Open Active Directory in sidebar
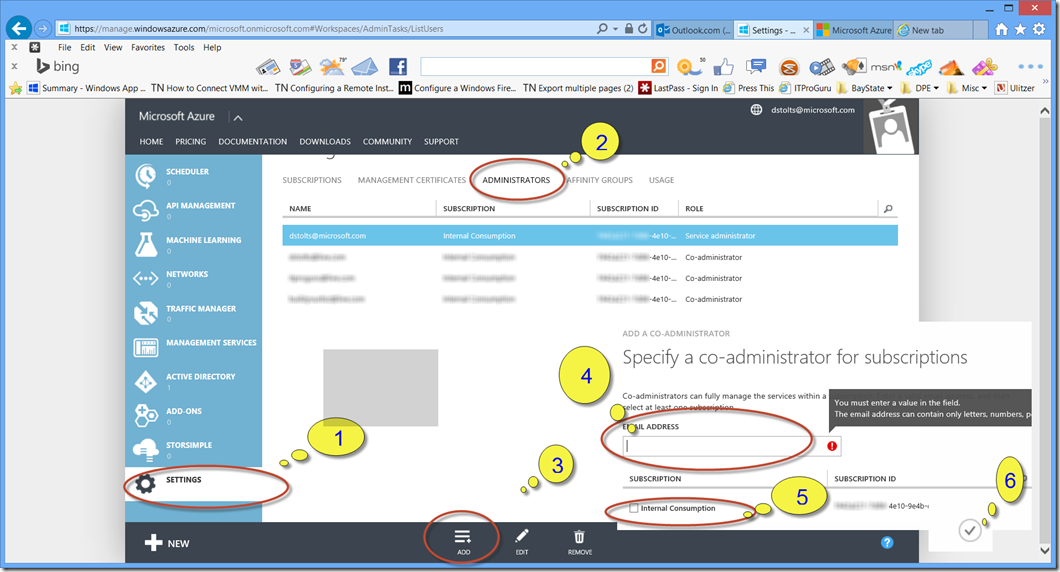 (194, 381)
